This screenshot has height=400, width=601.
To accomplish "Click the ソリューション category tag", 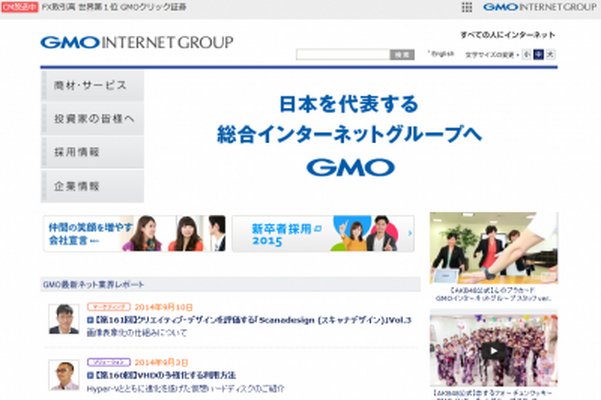I will [x=109, y=362].
